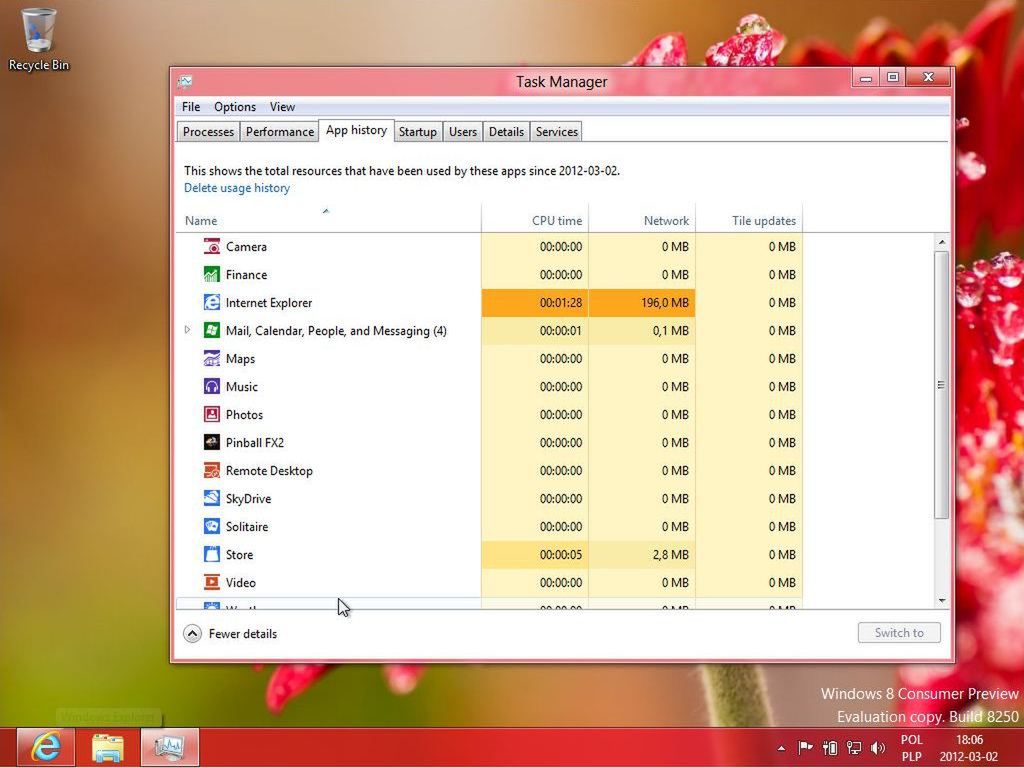
Task: Click the Music headphones icon
Action: [212, 387]
